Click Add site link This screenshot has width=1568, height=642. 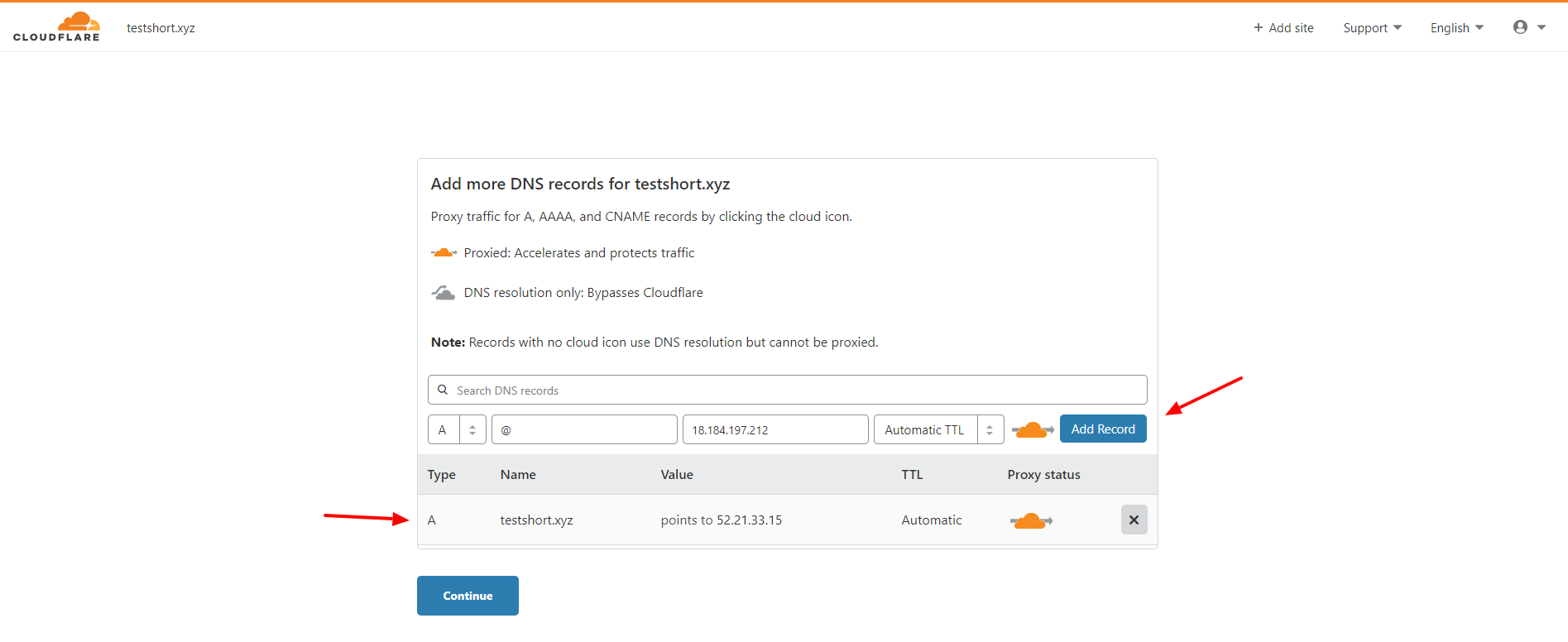pyautogui.click(x=1283, y=28)
